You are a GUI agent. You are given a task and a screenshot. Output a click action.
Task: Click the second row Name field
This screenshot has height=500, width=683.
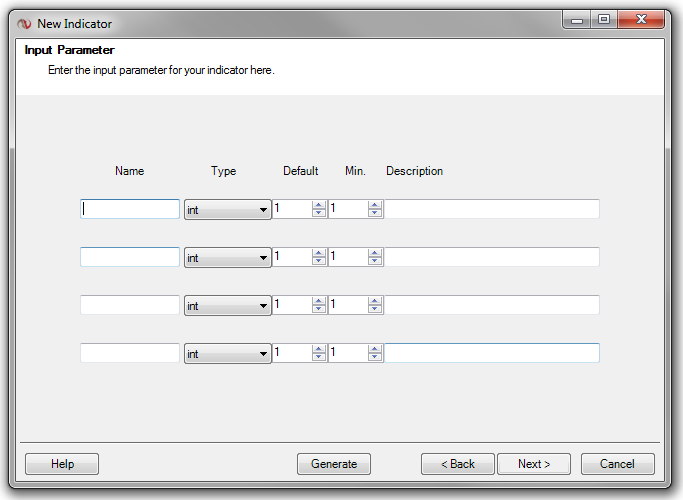[x=130, y=257]
